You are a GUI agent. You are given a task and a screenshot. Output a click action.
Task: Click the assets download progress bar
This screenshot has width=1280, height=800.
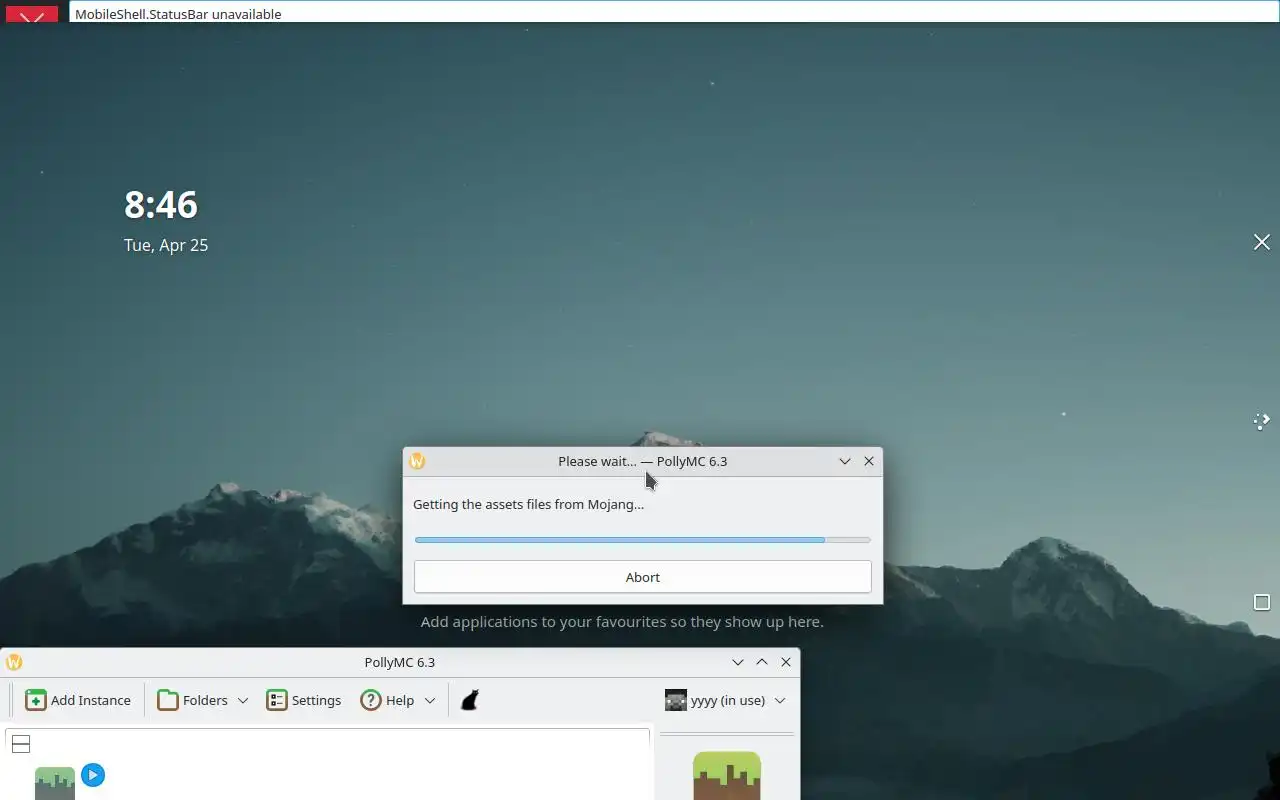(642, 540)
